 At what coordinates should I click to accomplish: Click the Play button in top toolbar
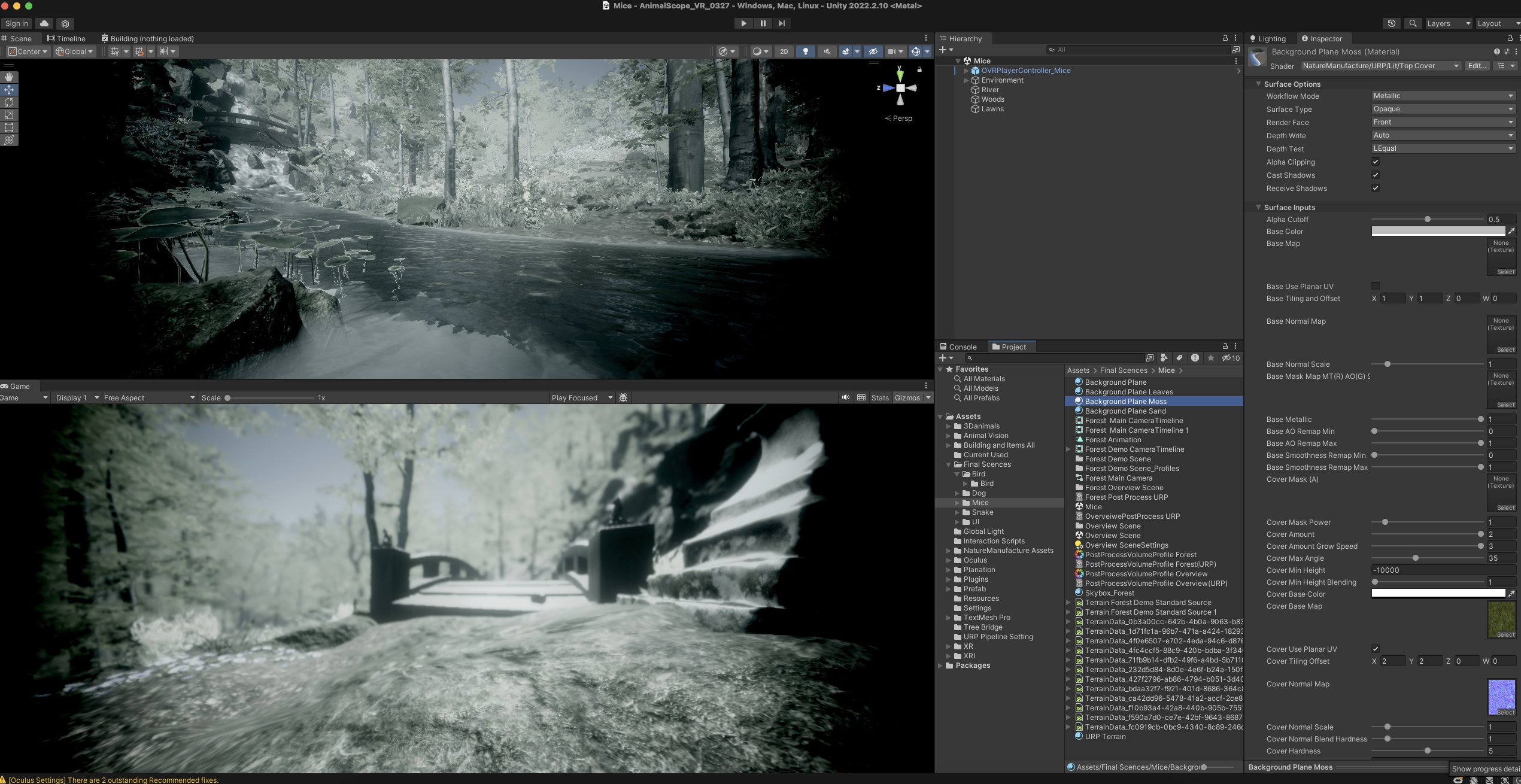(x=743, y=23)
